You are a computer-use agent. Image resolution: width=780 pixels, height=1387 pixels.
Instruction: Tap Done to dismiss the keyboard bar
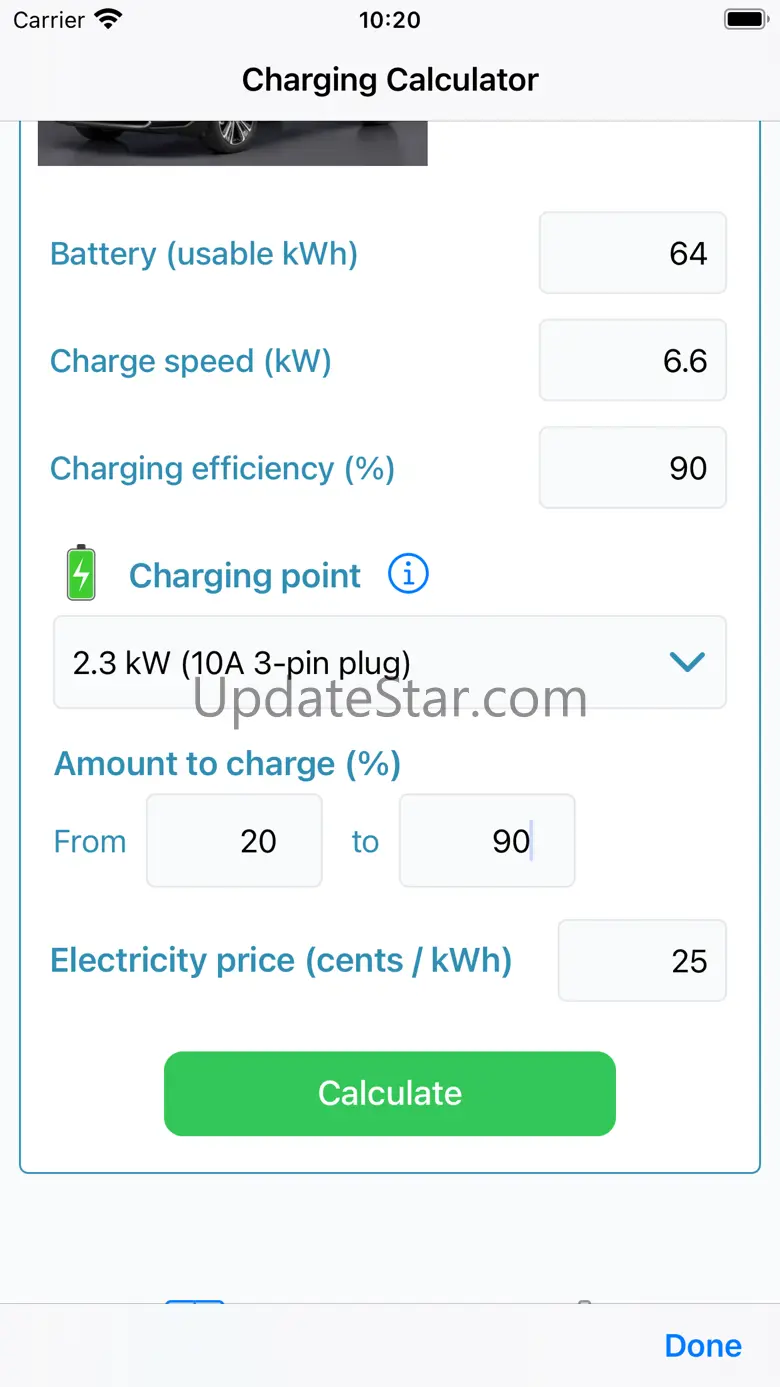pos(702,1346)
